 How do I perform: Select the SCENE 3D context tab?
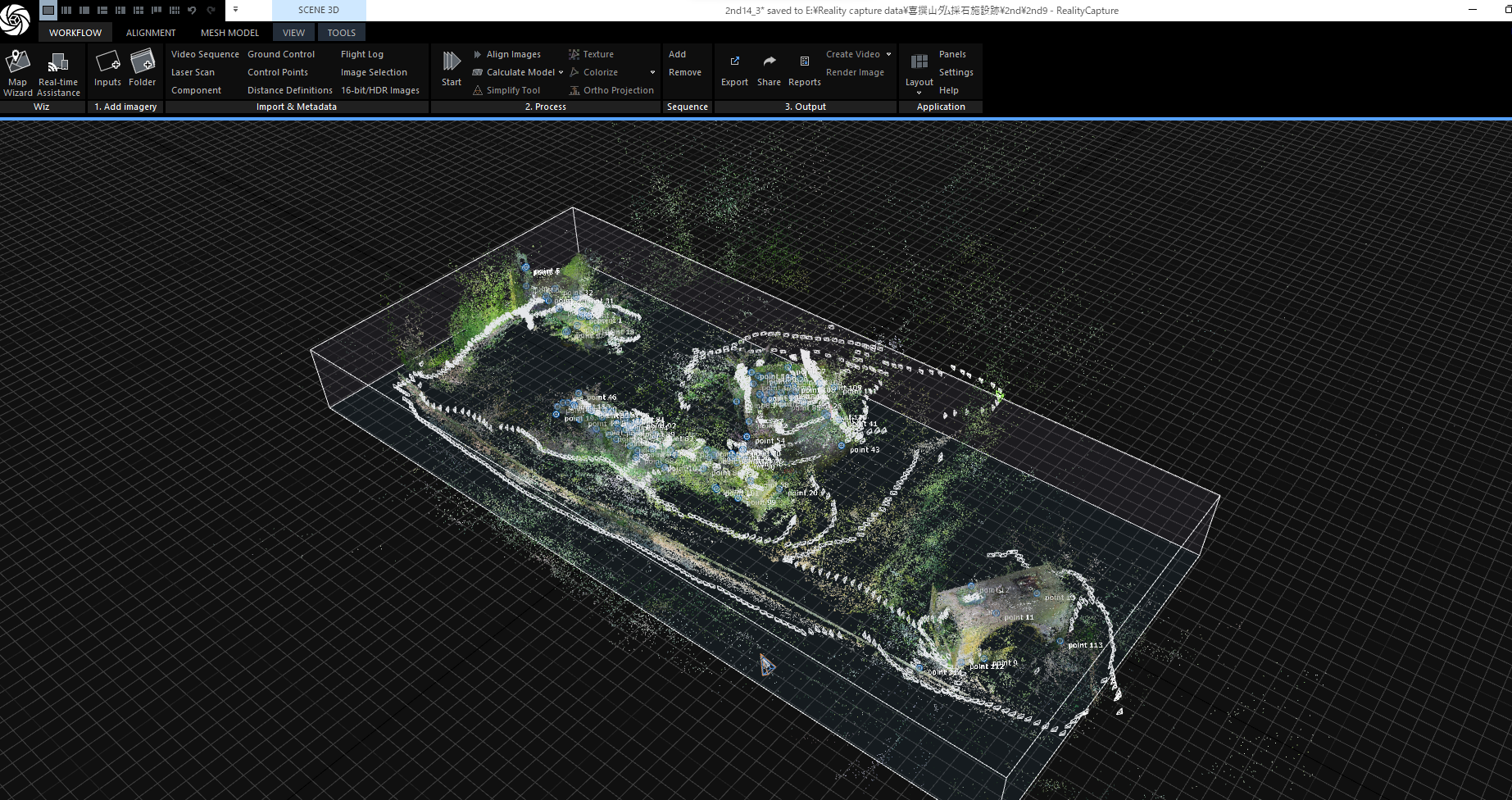pos(319,10)
